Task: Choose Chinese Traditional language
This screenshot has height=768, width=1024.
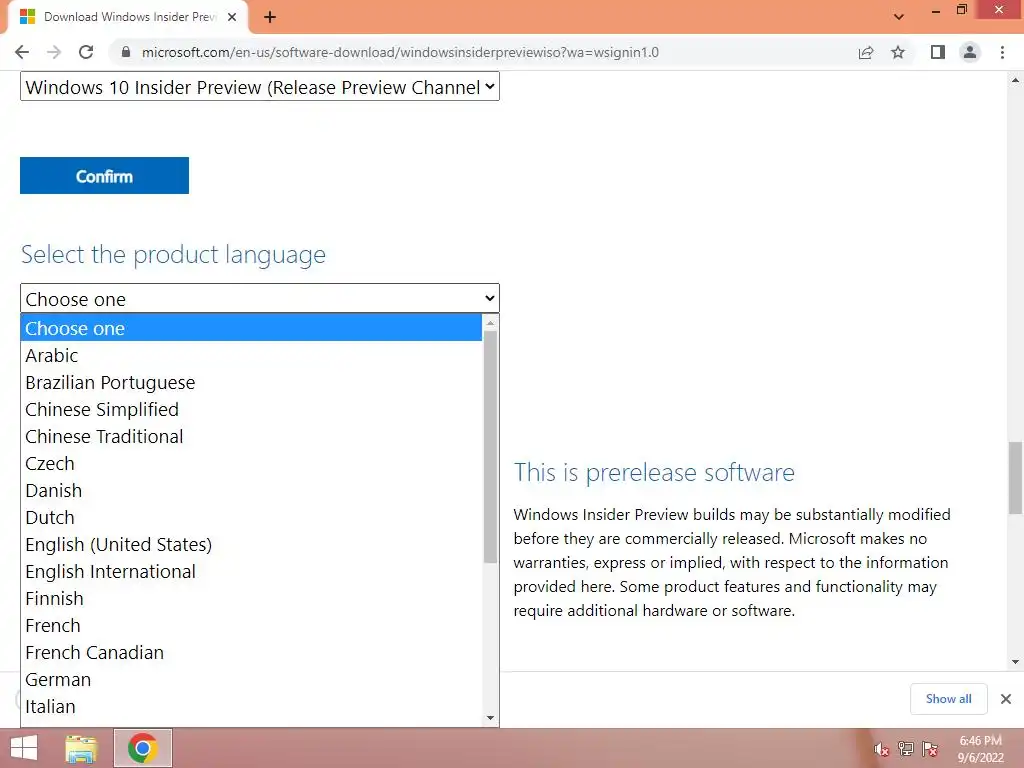Action: coord(251,436)
